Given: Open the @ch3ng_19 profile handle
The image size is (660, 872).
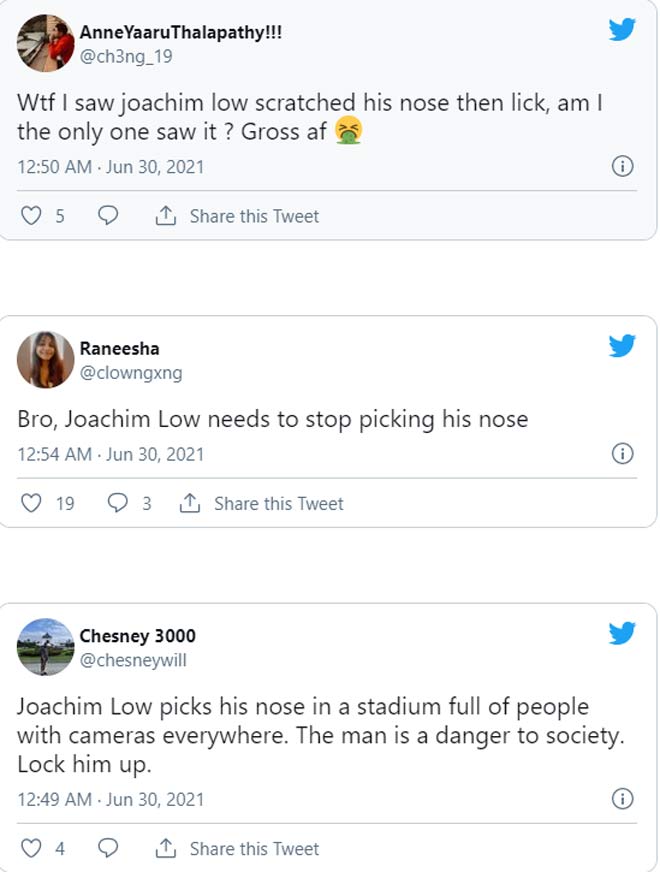Looking at the screenshot, I should tap(126, 56).
